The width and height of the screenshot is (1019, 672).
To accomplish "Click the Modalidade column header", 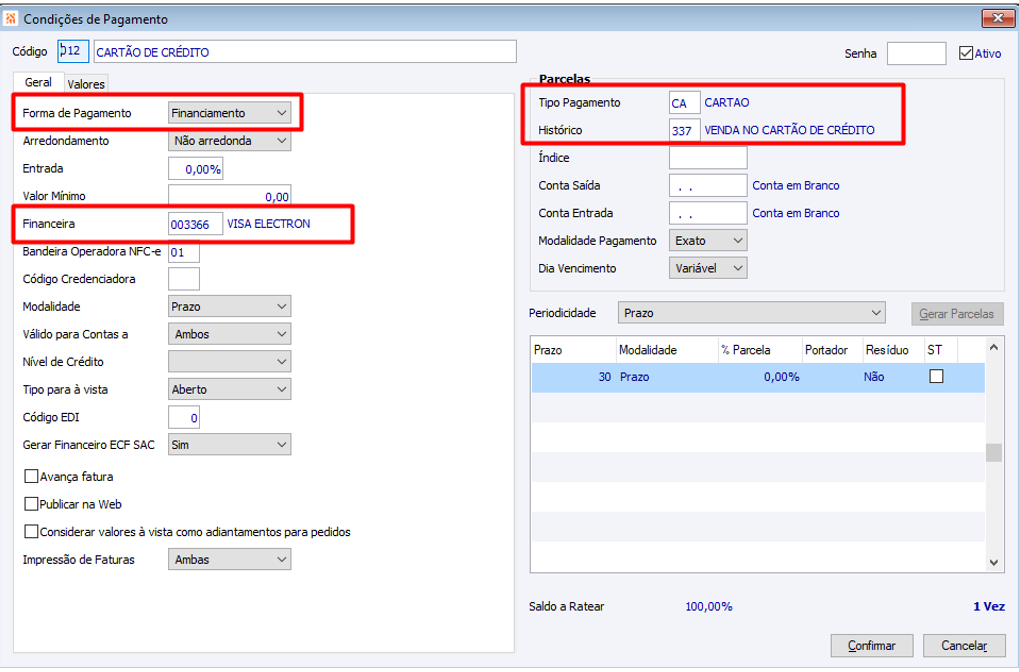I will coord(667,350).
